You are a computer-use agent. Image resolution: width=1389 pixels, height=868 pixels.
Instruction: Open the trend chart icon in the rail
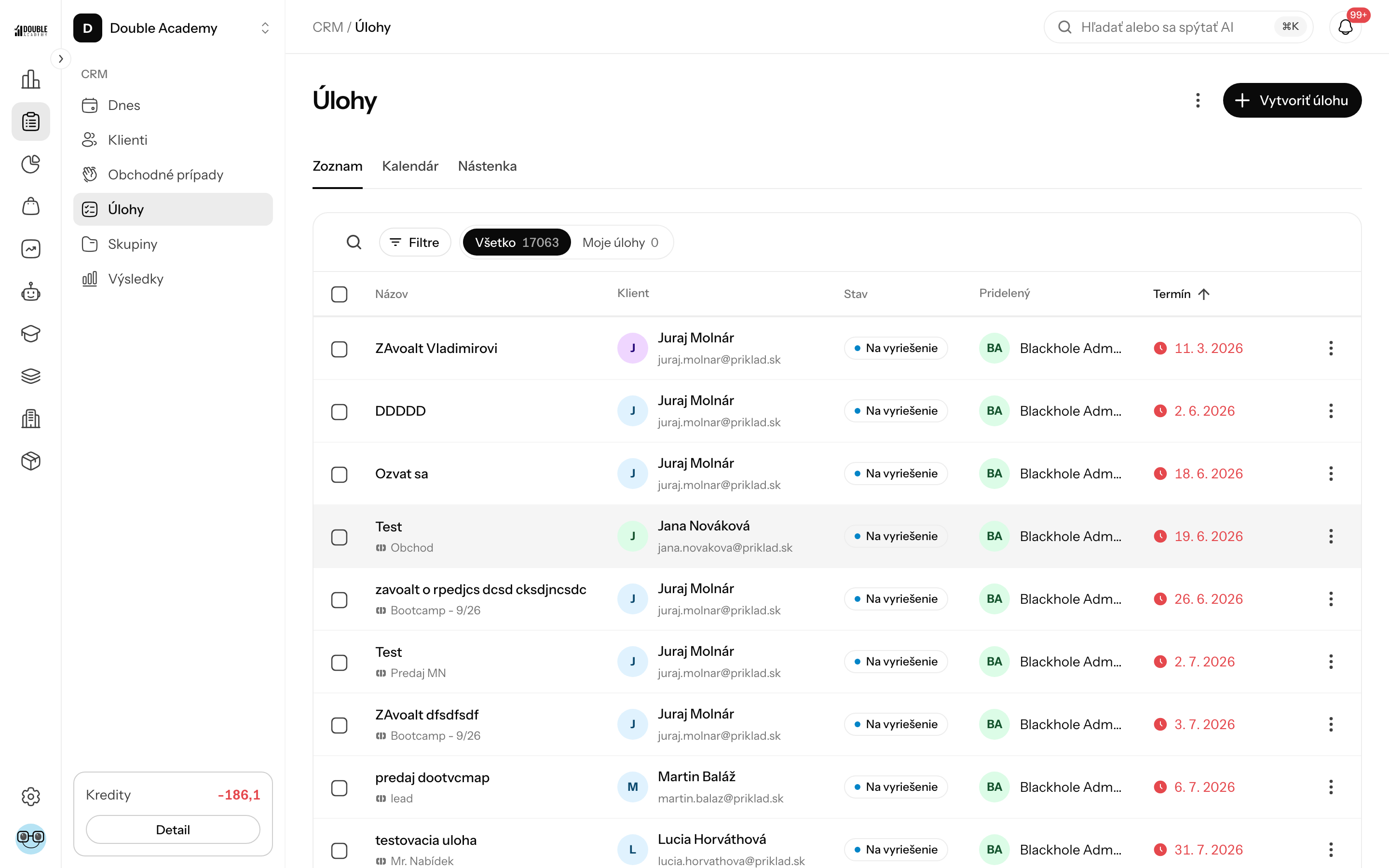30,248
